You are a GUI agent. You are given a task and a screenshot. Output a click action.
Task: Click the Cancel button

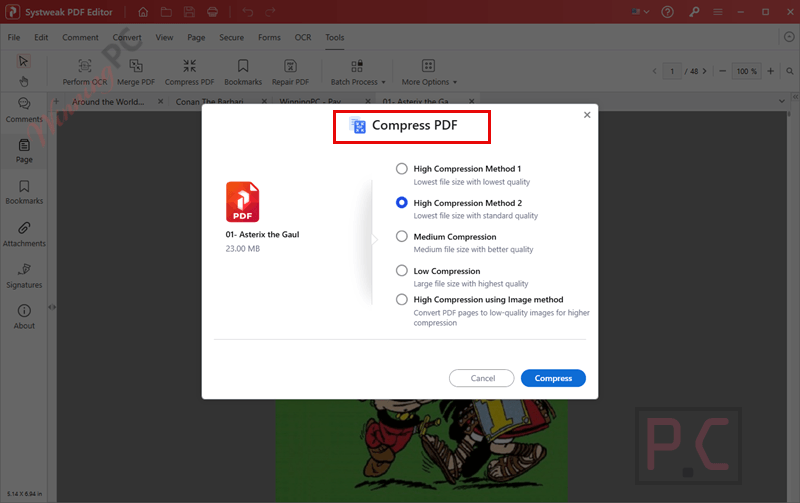tap(482, 378)
